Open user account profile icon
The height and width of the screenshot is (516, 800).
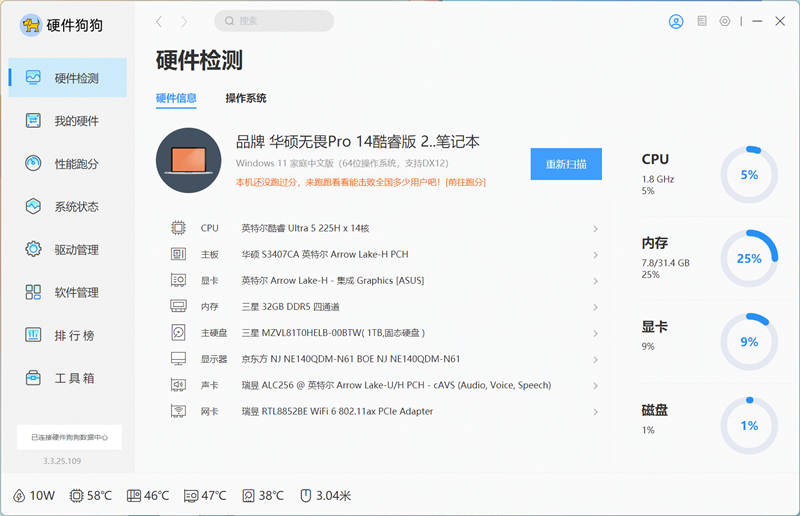click(676, 21)
